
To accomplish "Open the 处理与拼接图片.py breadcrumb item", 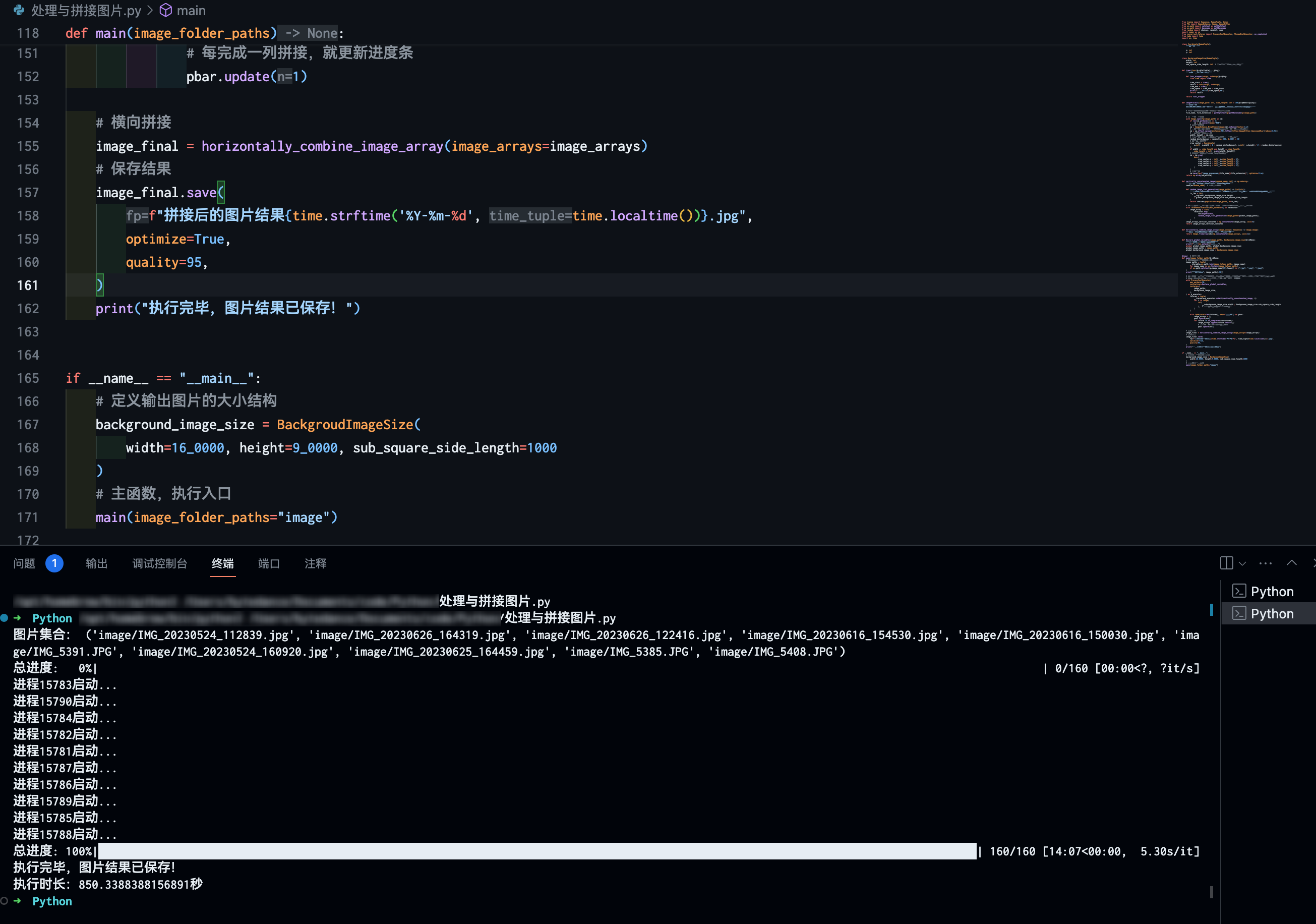I will (86, 10).
